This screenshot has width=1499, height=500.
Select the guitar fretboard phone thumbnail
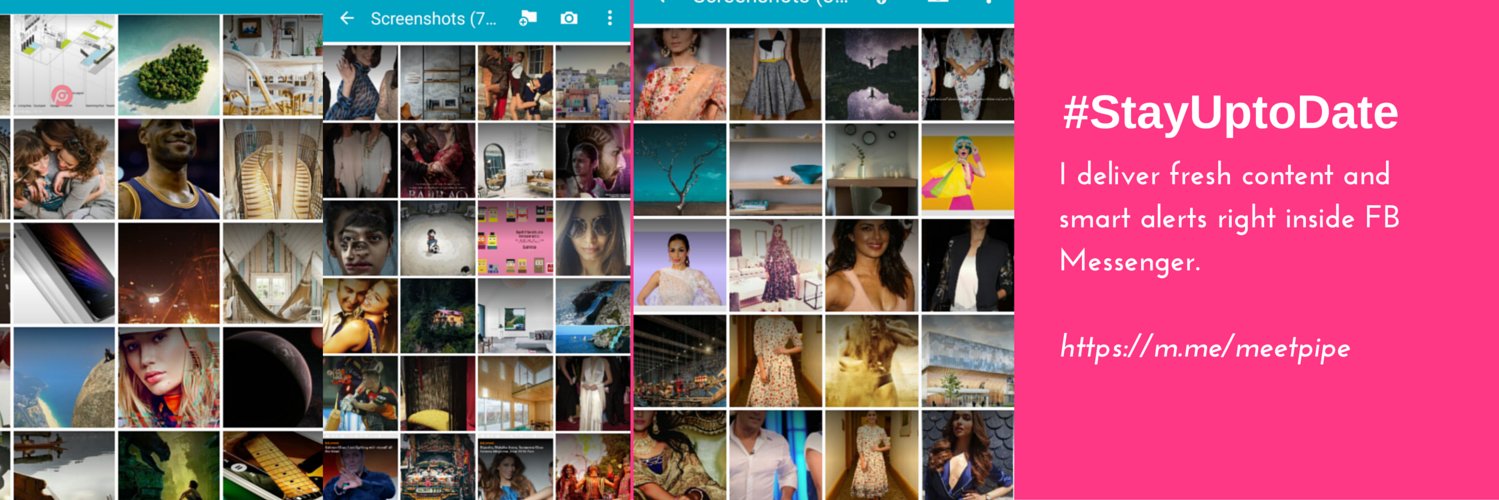[272, 466]
